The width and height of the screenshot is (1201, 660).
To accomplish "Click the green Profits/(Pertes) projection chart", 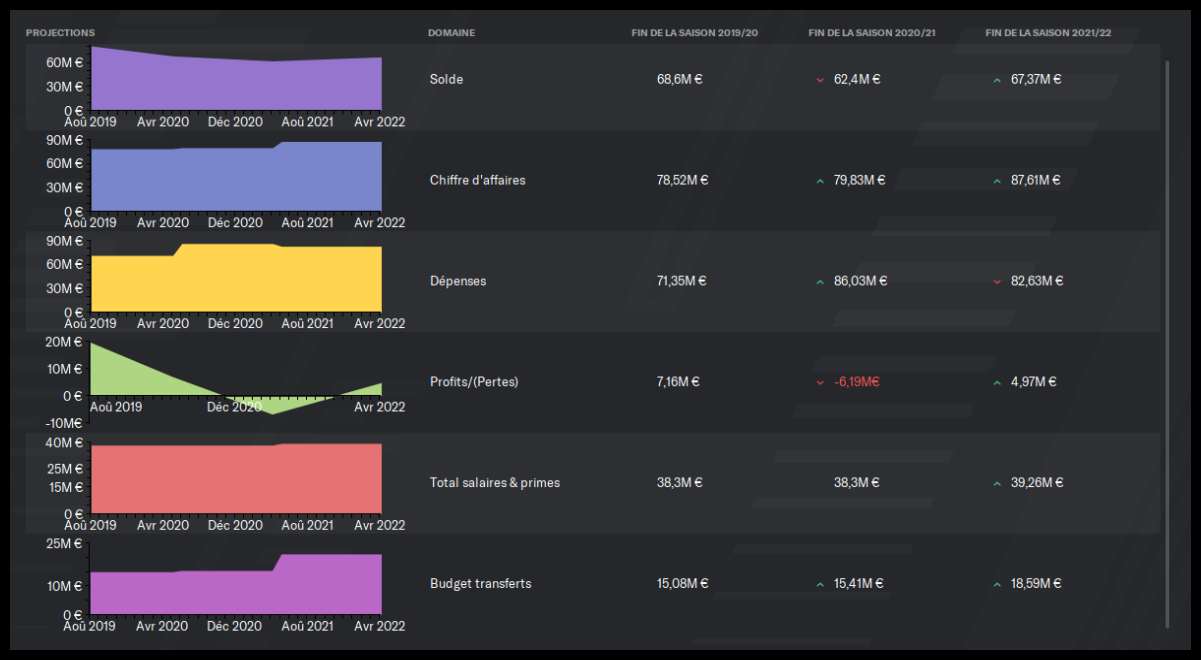I will 236,380.
